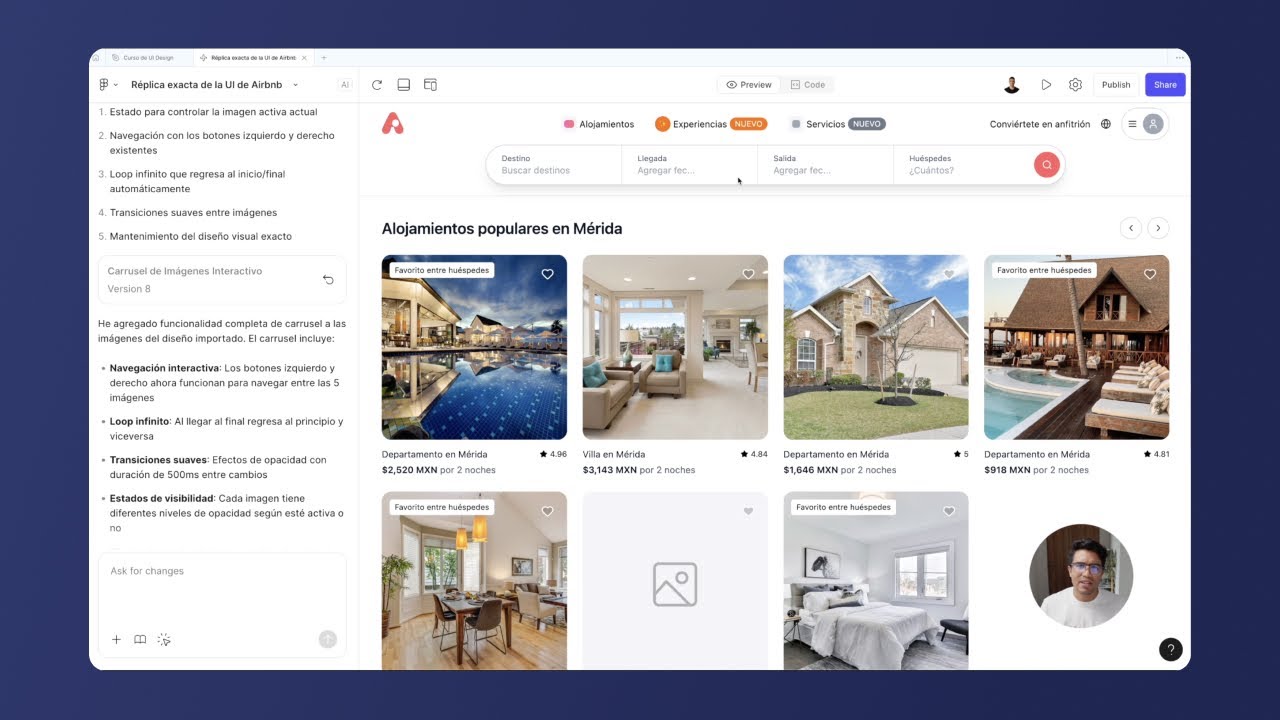
Task: Reload the preview with the refresh icon
Action: click(x=377, y=85)
